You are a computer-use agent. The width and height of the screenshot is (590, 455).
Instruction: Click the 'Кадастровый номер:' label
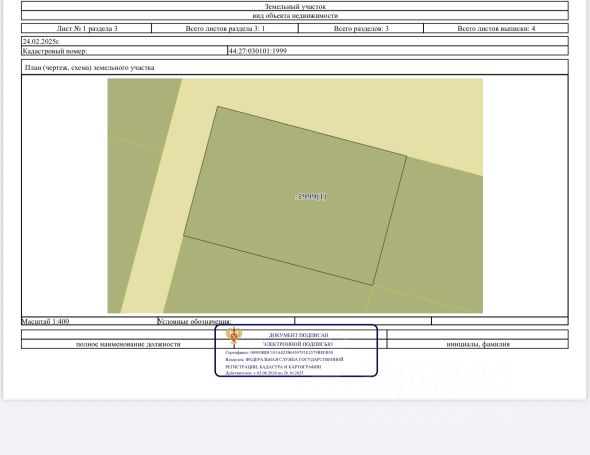(x=55, y=51)
